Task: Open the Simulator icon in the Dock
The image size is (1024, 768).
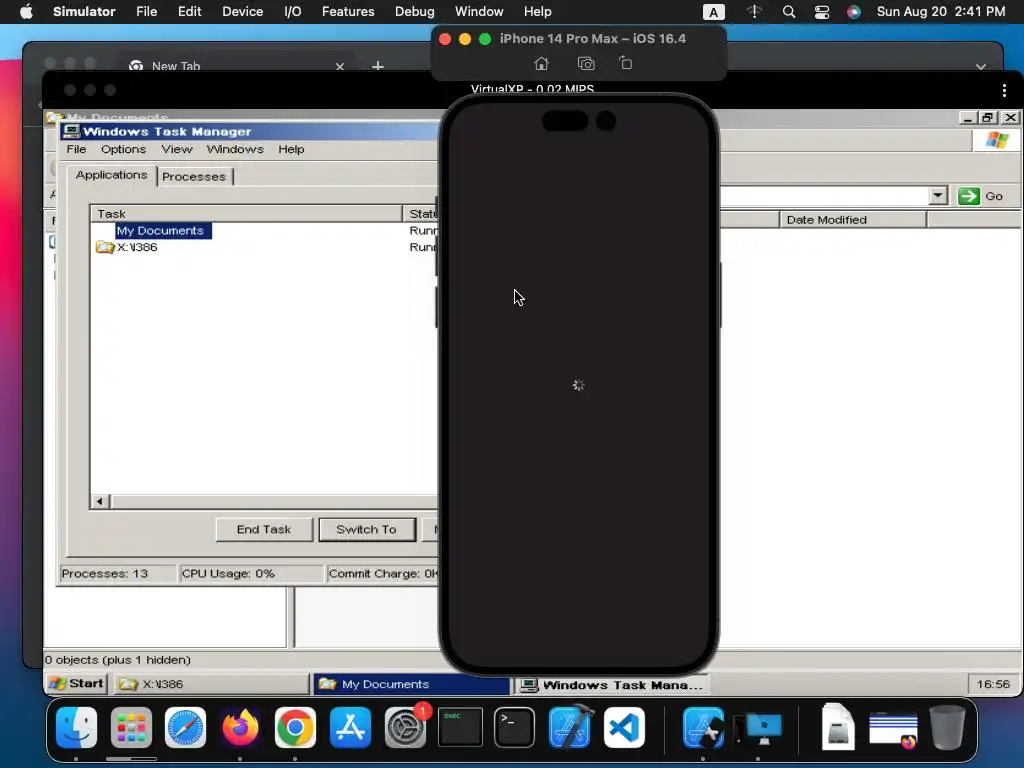Action: tap(703, 727)
